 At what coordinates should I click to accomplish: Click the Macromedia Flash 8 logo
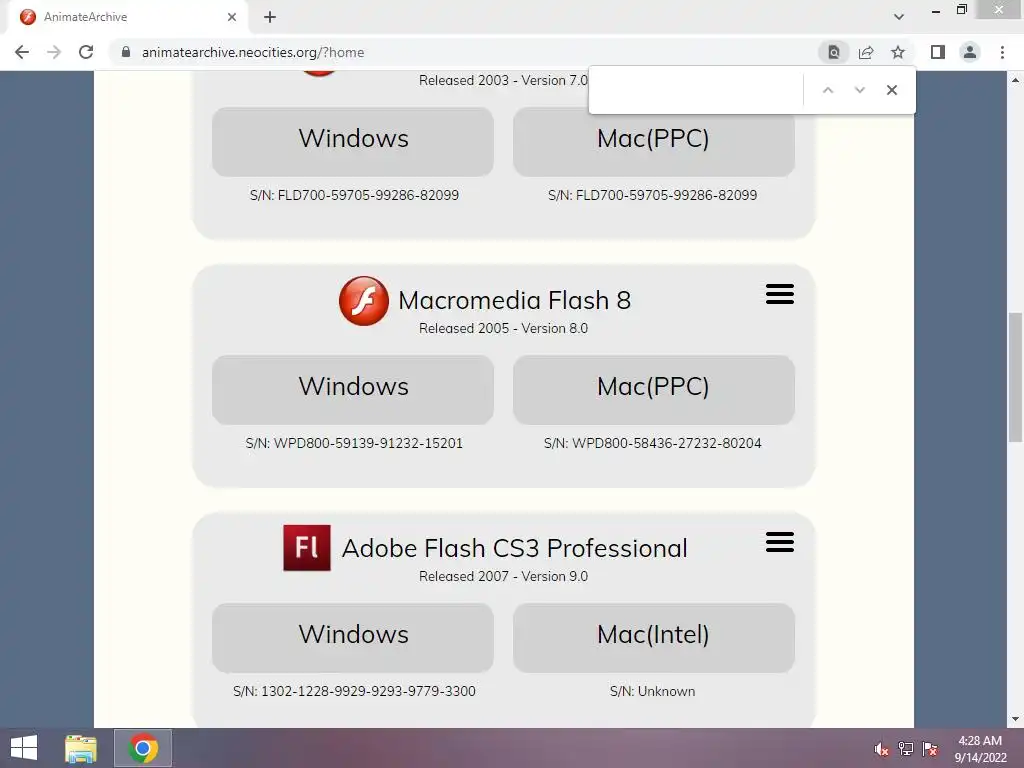point(364,300)
